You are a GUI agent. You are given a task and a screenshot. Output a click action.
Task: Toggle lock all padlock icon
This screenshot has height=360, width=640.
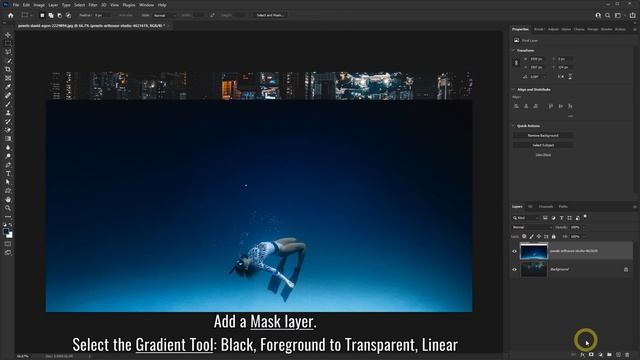[553, 236]
